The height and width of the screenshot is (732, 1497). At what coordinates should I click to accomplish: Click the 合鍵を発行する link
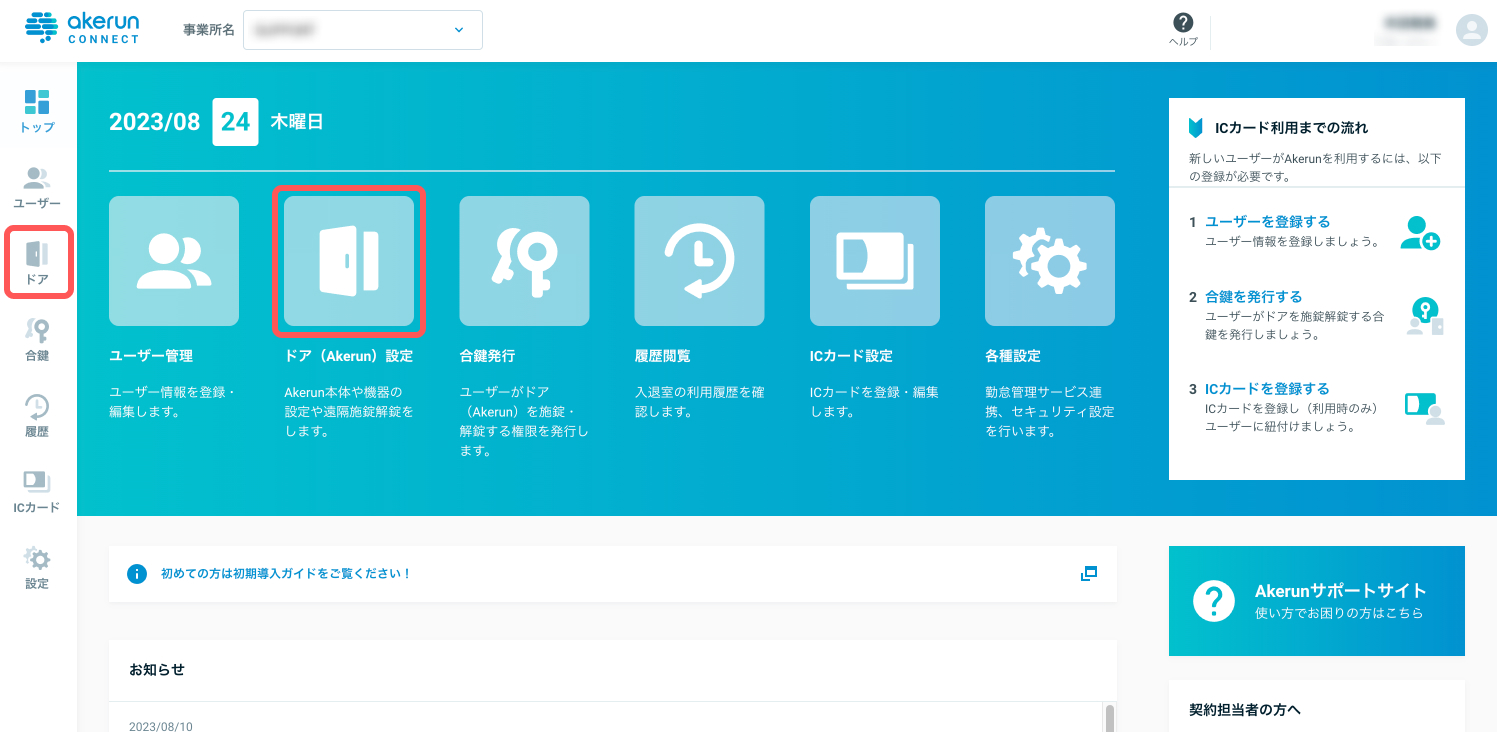(1254, 297)
